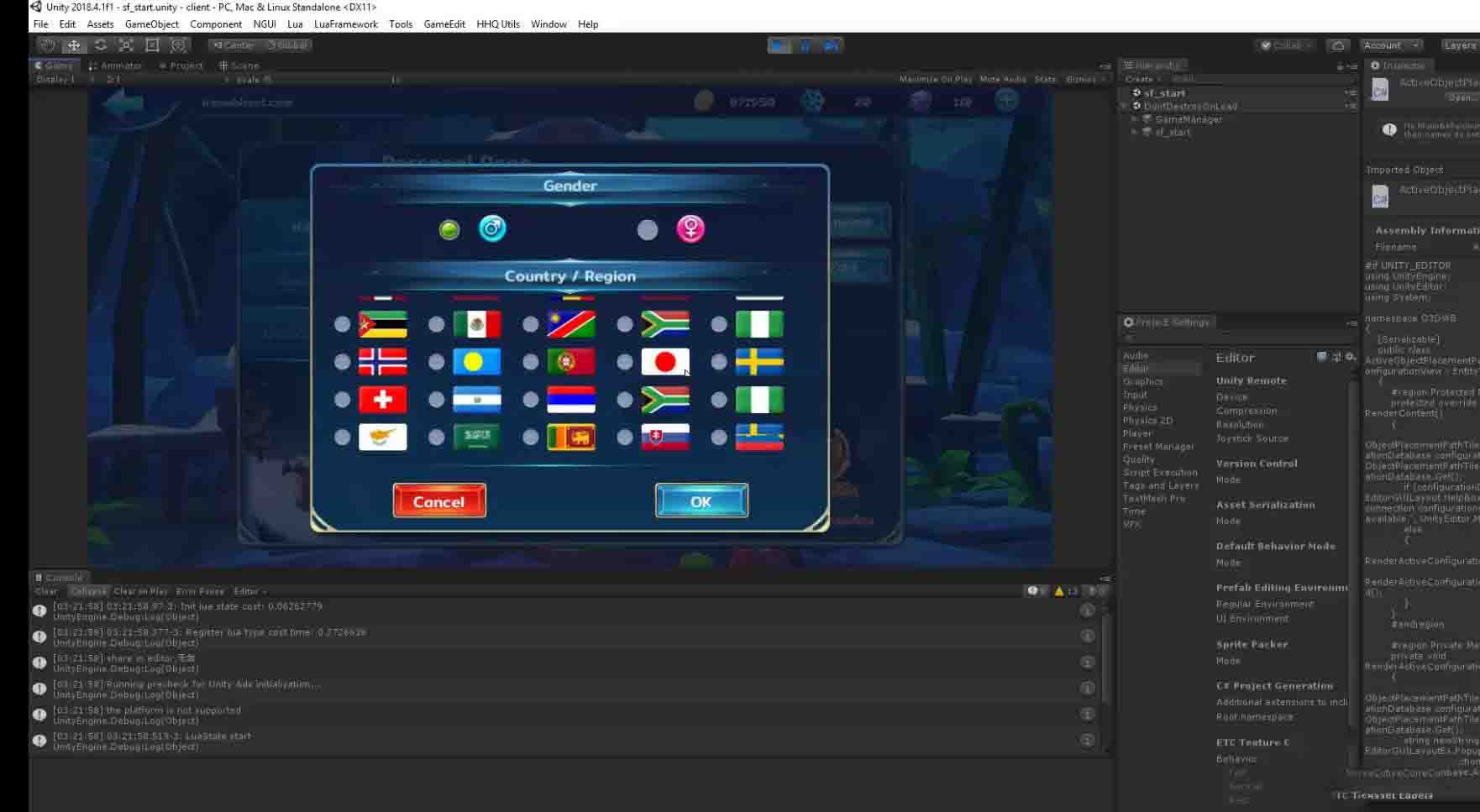This screenshot has height=812, width=1480.
Task: Select the Rect Transform tool
Action: [152, 45]
